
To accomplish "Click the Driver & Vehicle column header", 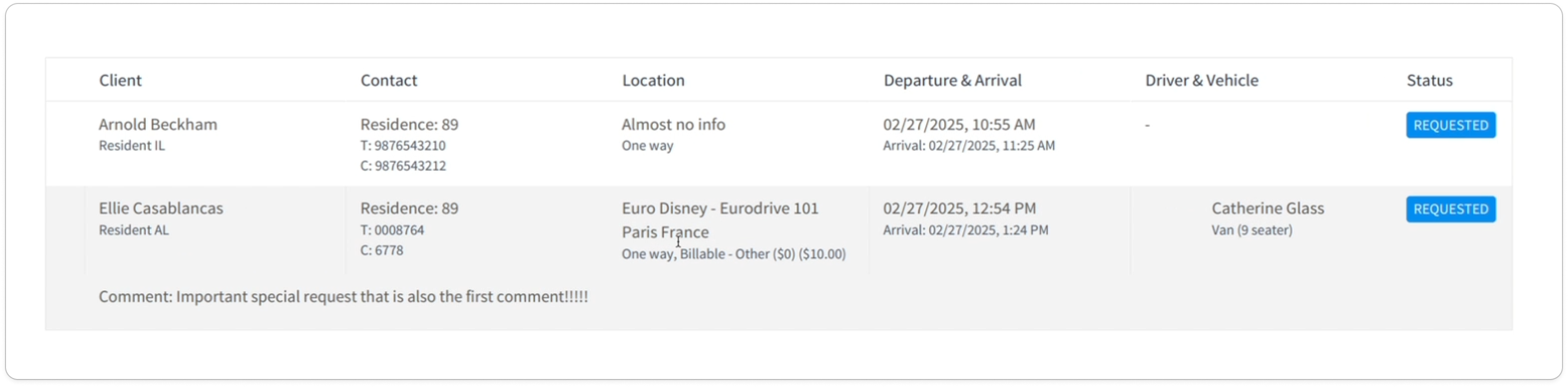I will (1201, 80).
